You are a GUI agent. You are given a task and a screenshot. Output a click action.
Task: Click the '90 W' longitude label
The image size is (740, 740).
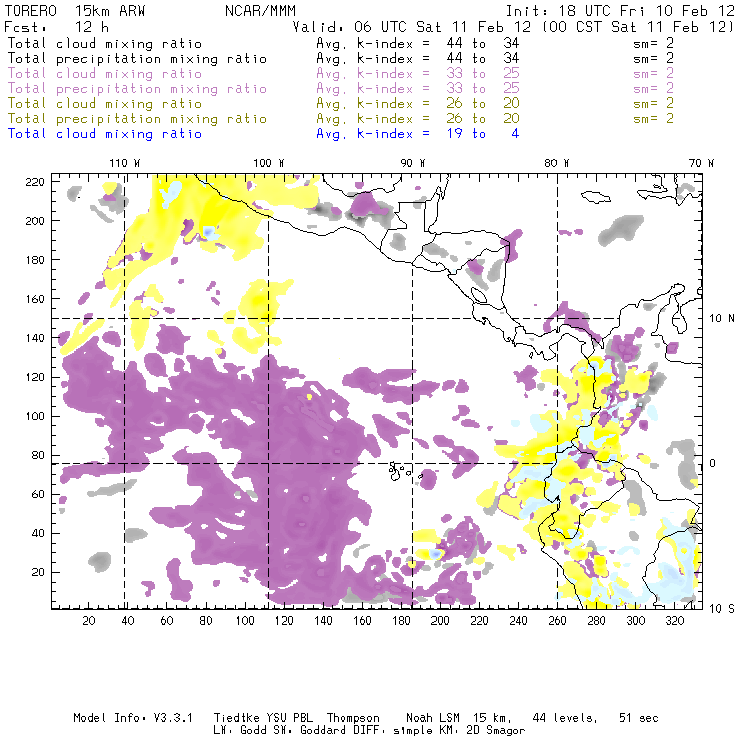click(413, 163)
